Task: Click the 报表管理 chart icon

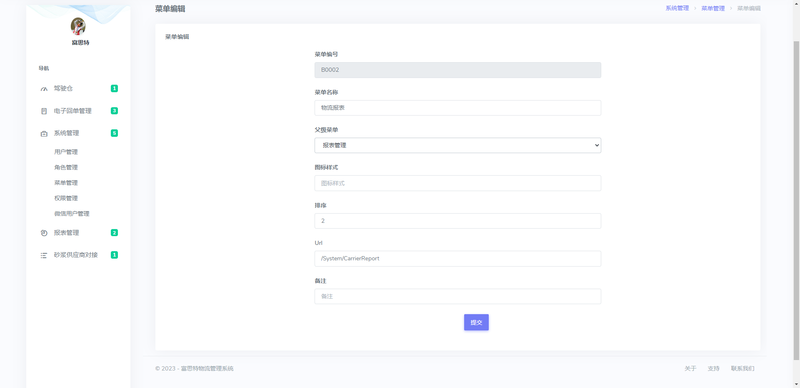Action: [44, 233]
